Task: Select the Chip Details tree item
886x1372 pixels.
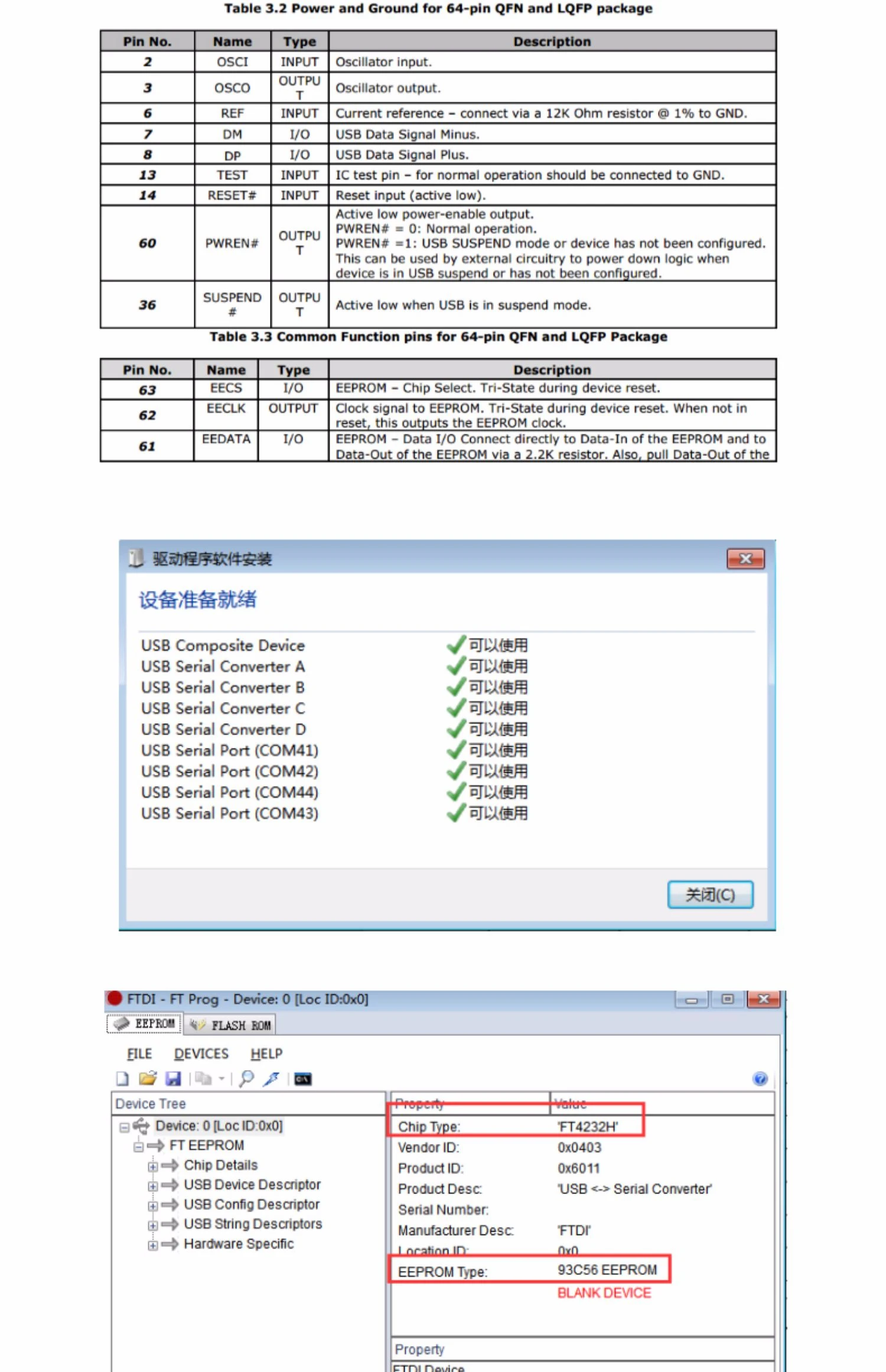Action: [221, 1165]
